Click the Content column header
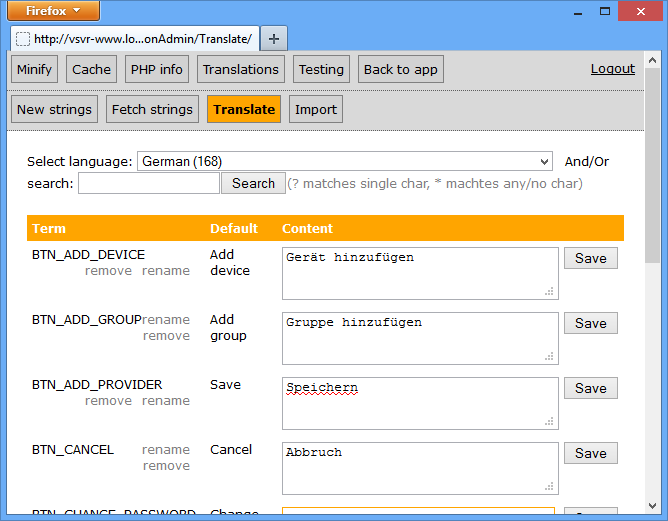The image size is (668, 521). [x=307, y=228]
